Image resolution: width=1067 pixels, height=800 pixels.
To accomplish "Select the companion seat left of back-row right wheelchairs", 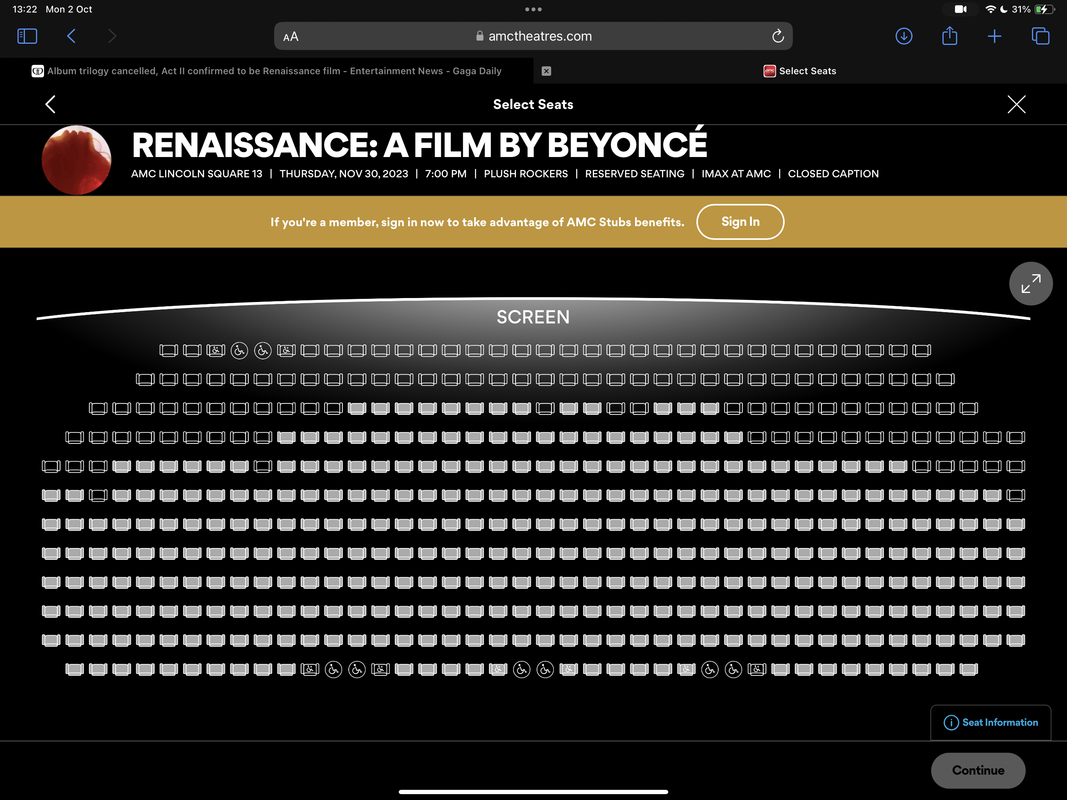I will click(687, 669).
